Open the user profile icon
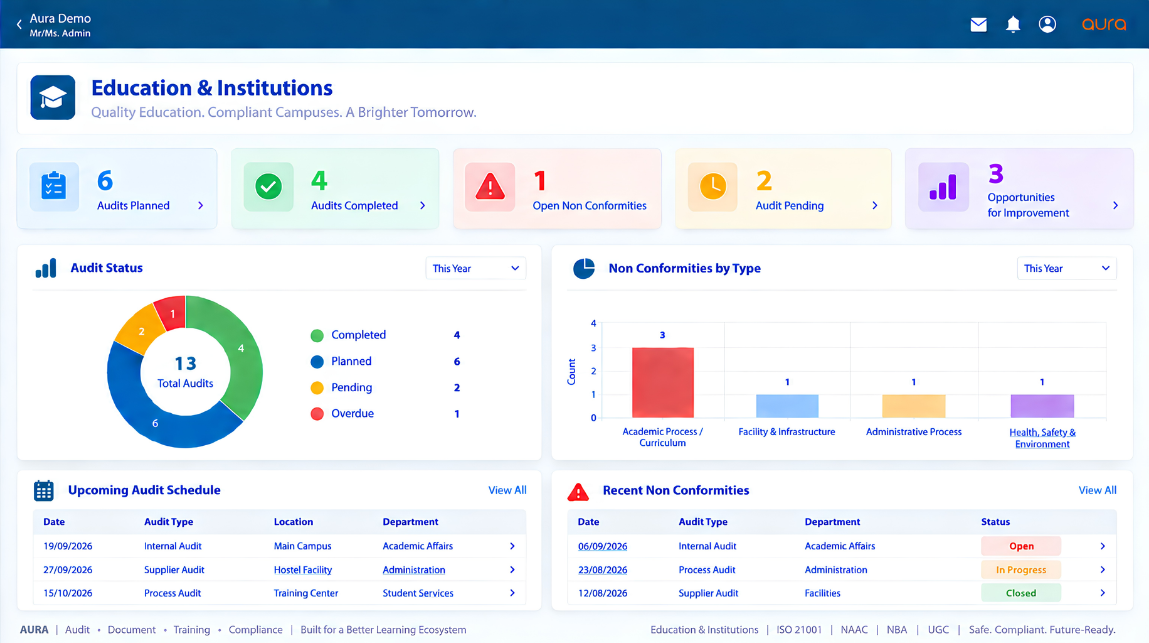1149x643 pixels. pyautogui.click(x=1047, y=24)
